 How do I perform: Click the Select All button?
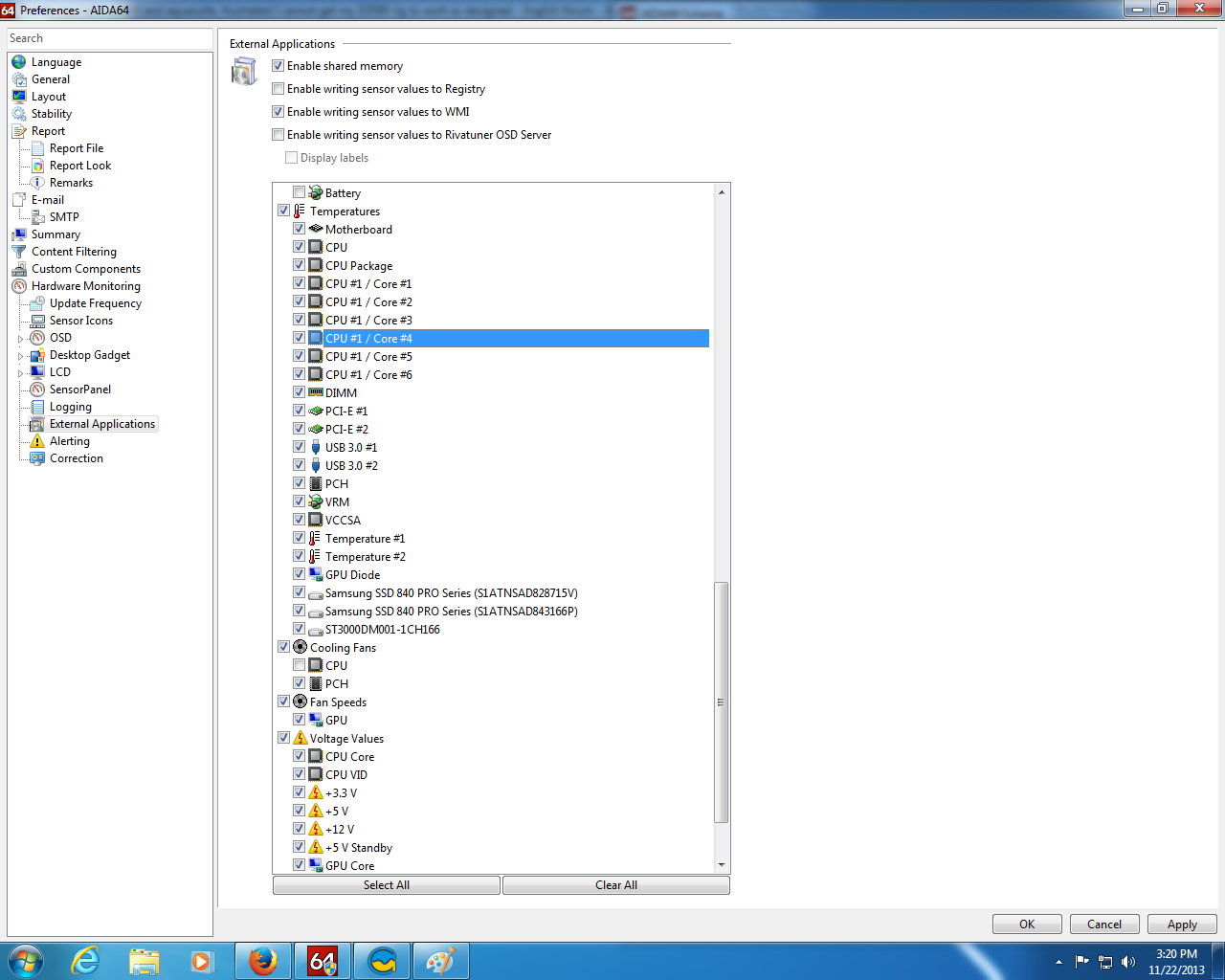[387, 885]
